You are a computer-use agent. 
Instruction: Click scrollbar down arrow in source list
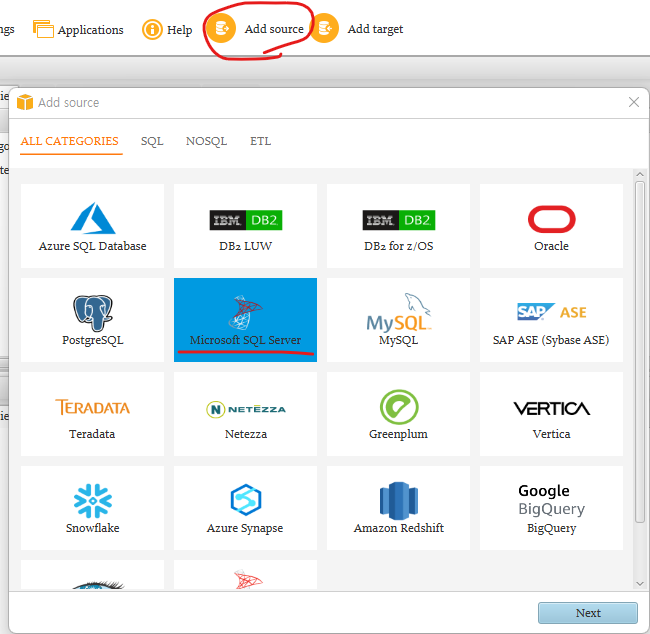click(640, 583)
